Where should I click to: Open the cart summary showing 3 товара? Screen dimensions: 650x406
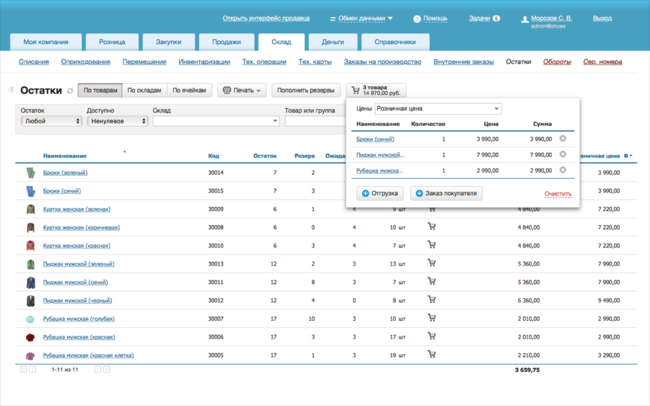coord(376,90)
